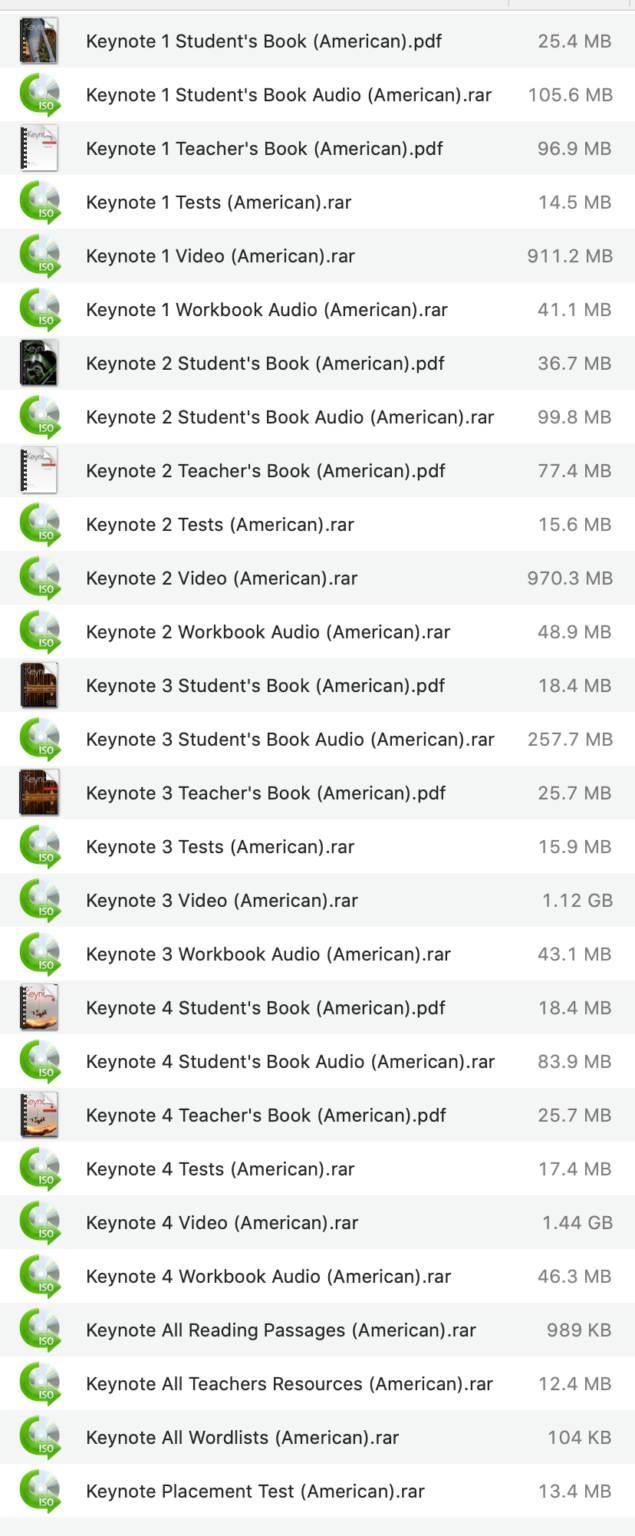Click the ISO icon for Keynote 3 Workbook Audio
Image resolution: width=635 pixels, height=1536 pixels.
39,954
